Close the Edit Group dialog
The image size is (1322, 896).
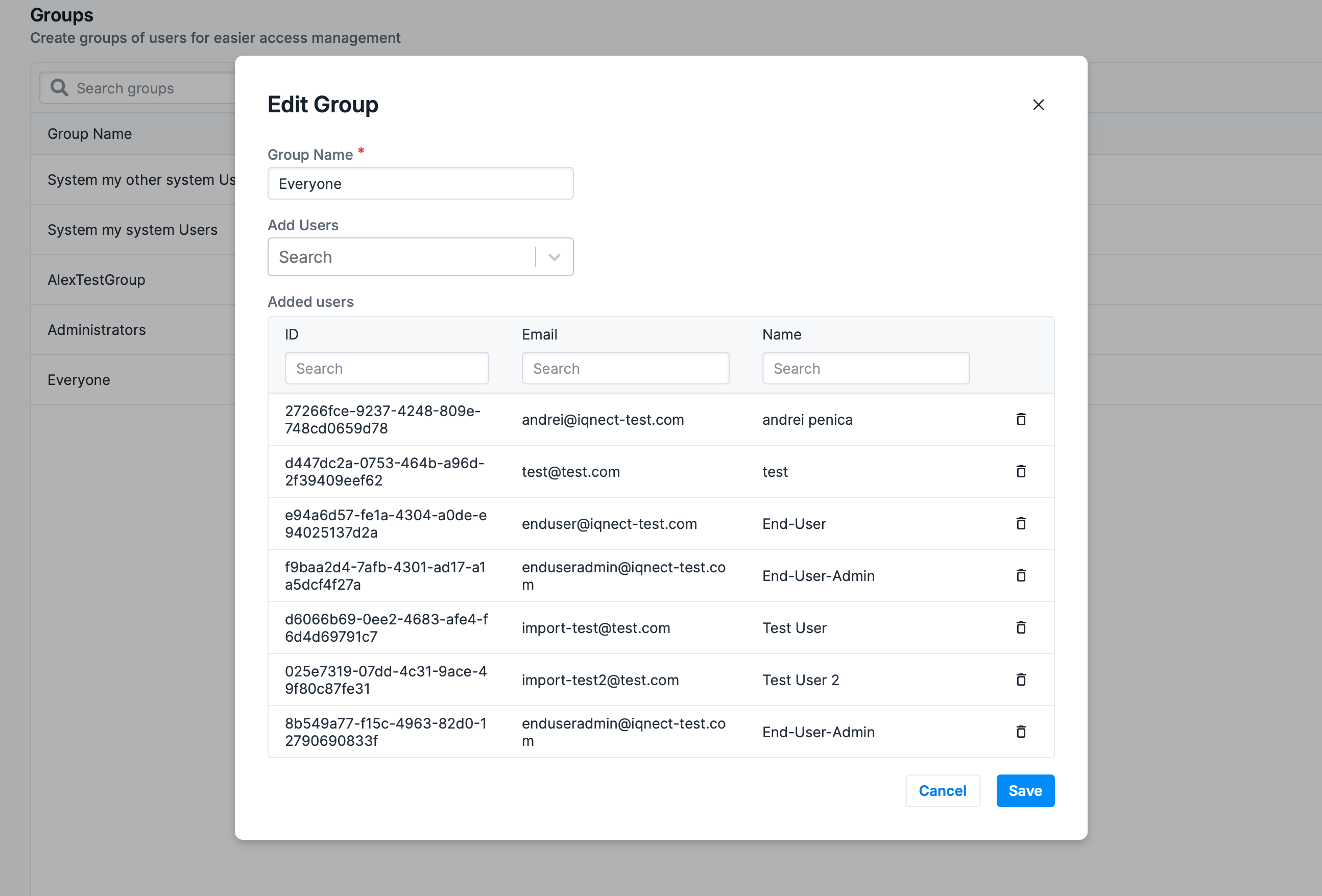pyautogui.click(x=1038, y=105)
